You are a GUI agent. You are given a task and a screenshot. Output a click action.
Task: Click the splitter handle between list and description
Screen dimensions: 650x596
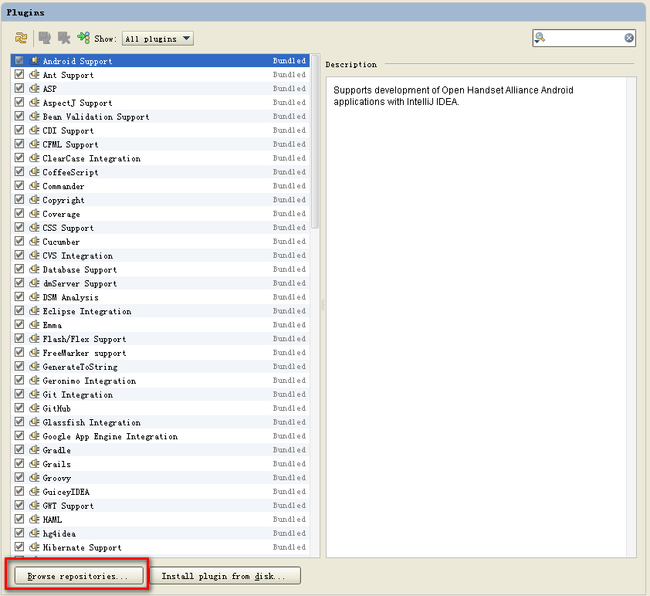click(323, 305)
